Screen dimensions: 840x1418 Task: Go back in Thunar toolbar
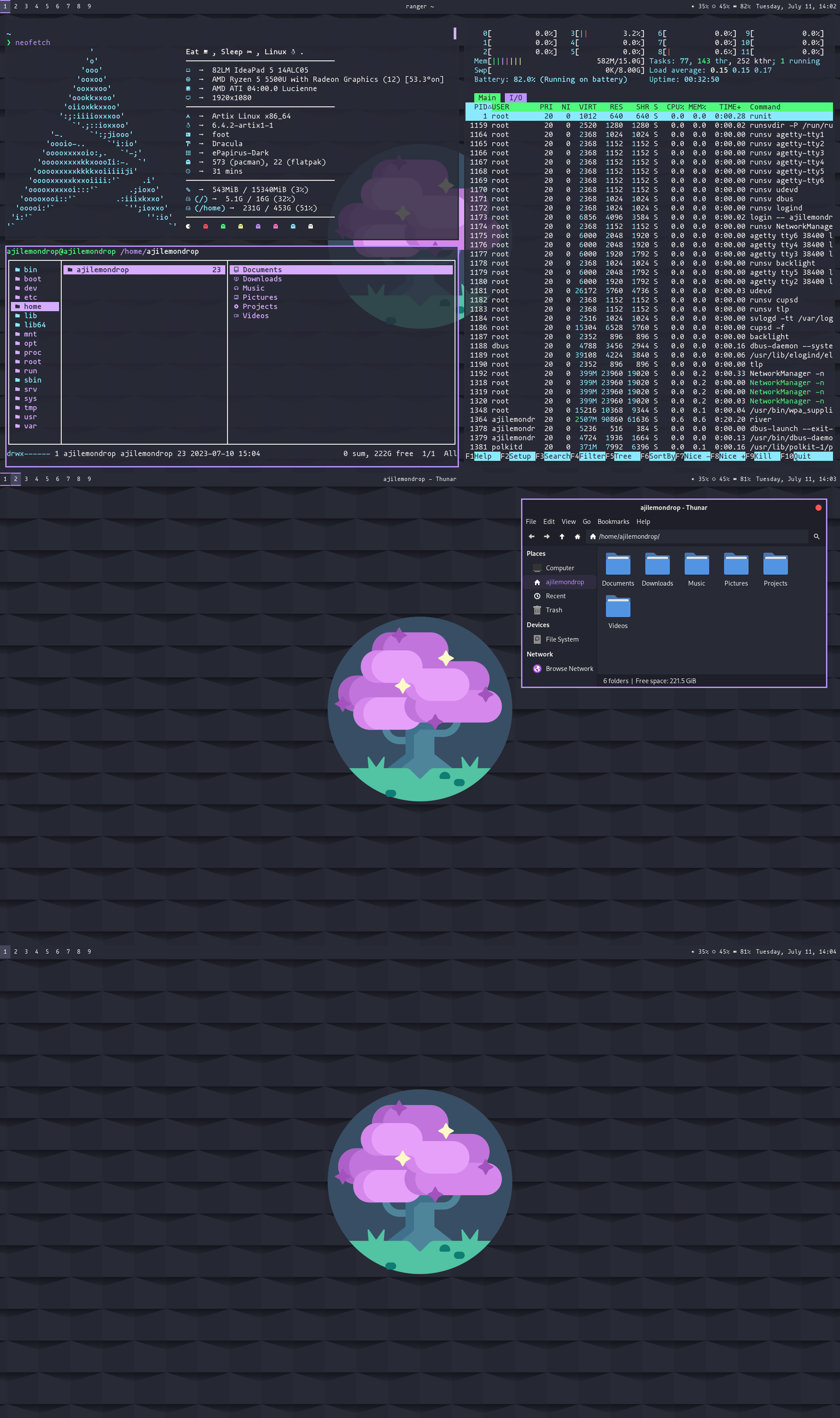tap(532, 536)
